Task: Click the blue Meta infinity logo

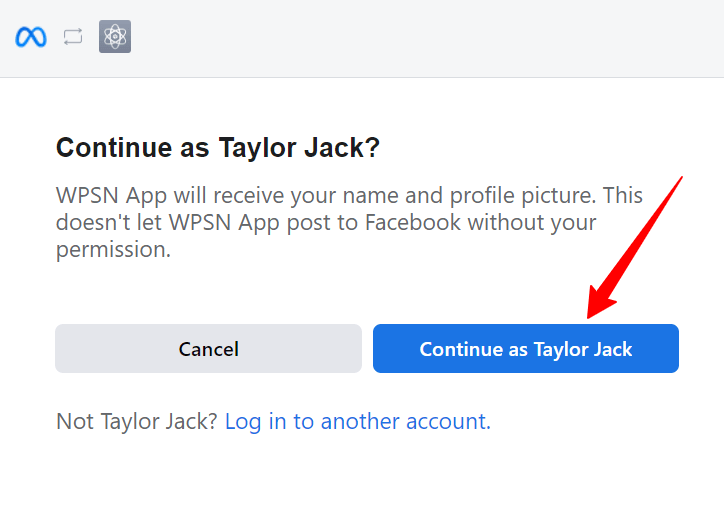Action: pyautogui.click(x=31, y=37)
